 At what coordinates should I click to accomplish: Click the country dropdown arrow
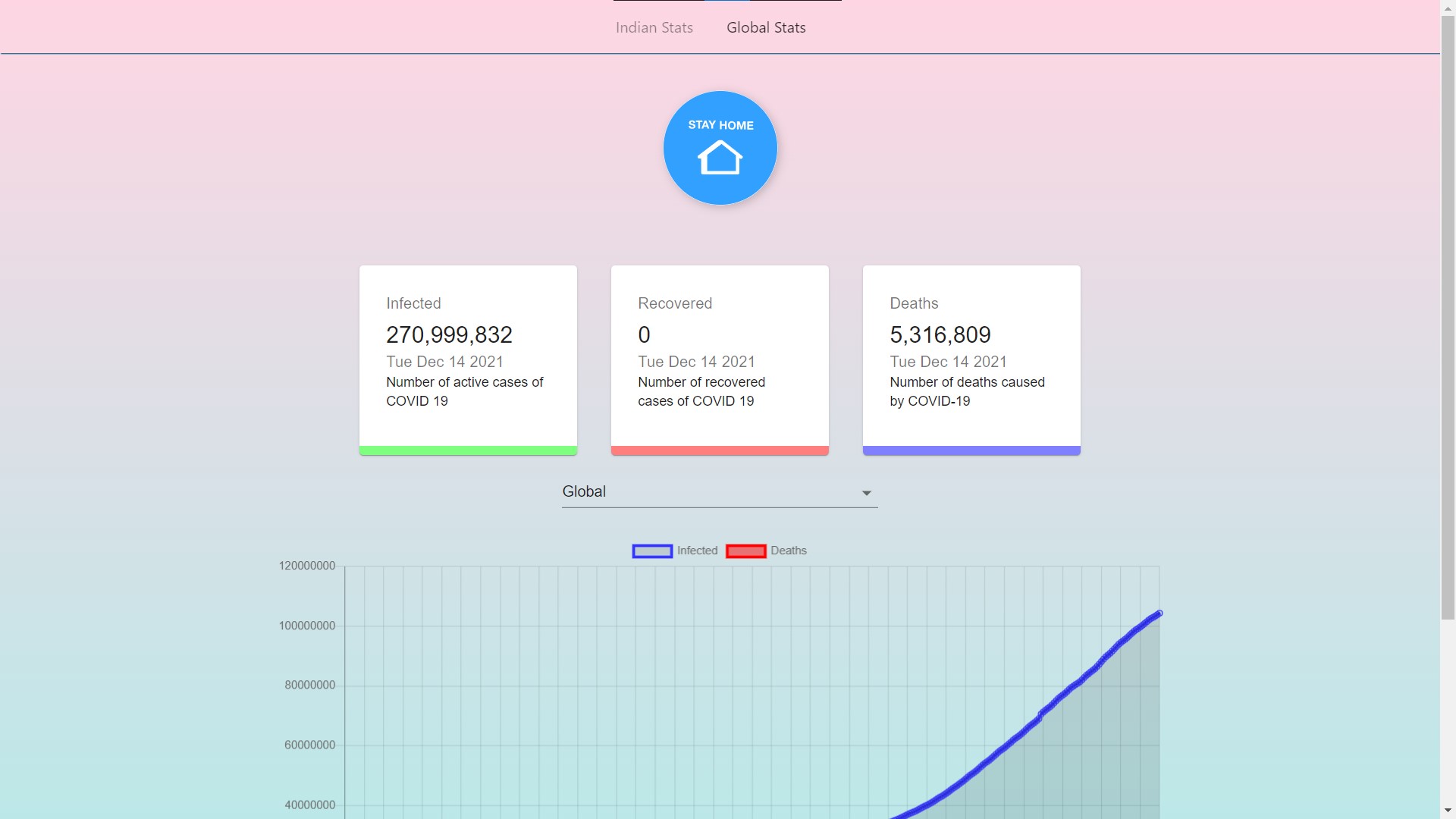coord(866,493)
